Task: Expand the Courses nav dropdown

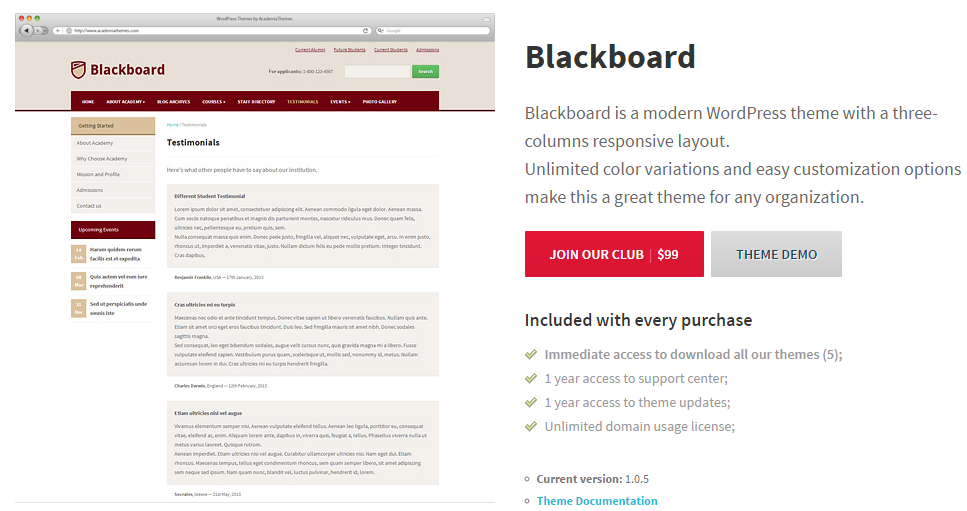Action: pyautogui.click(x=214, y=102)
